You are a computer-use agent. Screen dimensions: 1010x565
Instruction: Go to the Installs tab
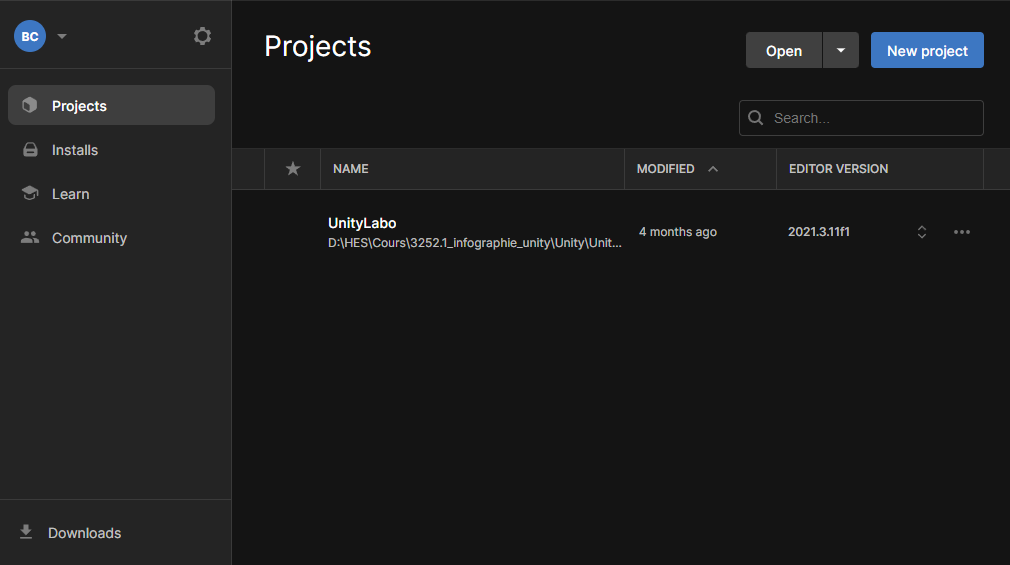(75, 150)
